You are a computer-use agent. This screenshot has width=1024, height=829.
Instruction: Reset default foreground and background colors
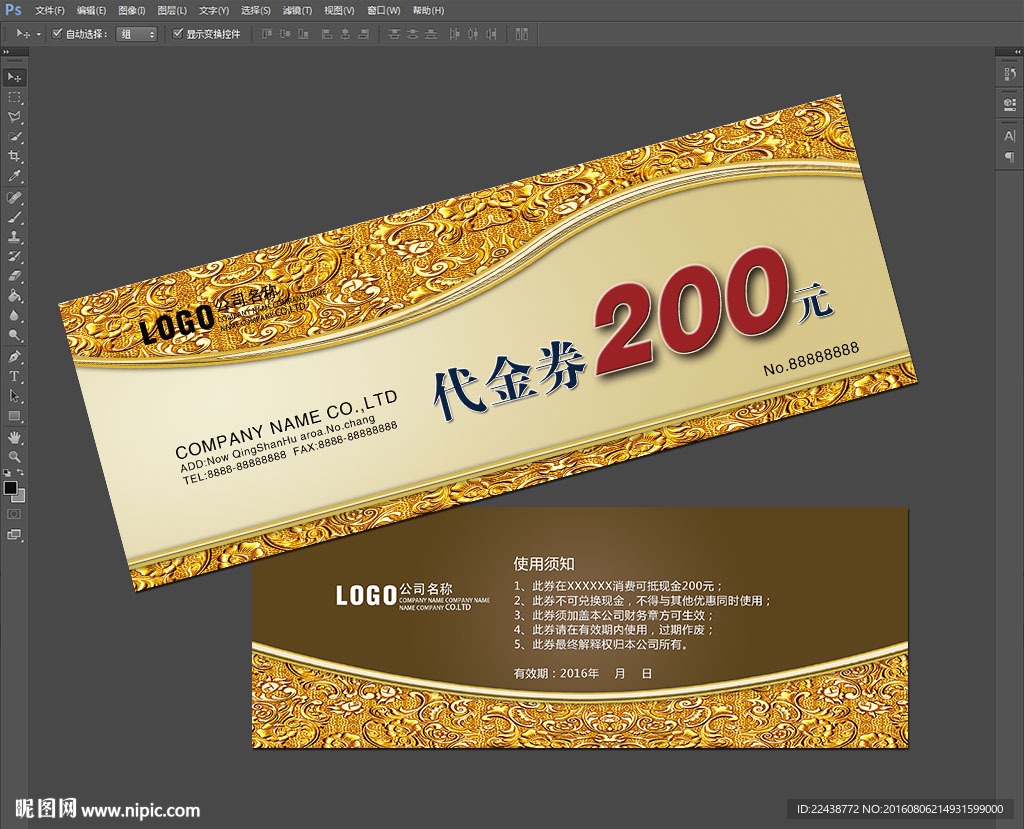(x=7, y=473)
